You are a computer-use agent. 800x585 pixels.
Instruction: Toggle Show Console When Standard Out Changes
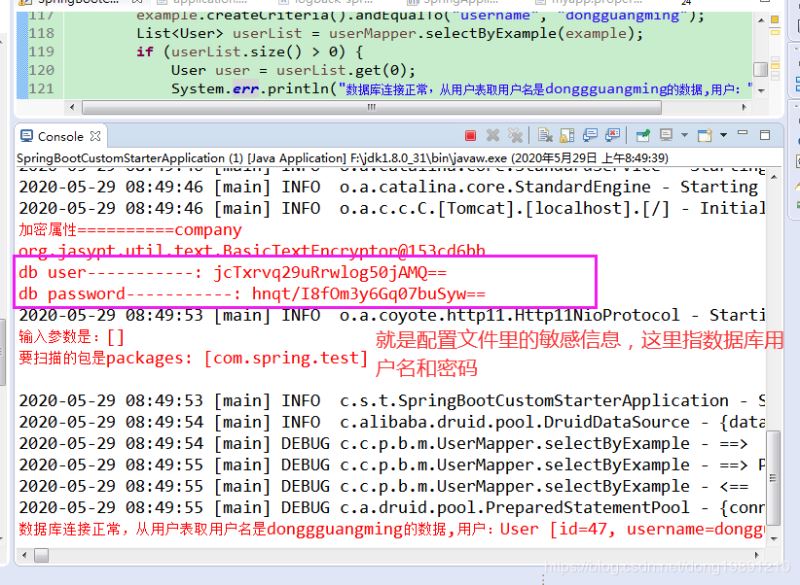[x=590, y=136]
